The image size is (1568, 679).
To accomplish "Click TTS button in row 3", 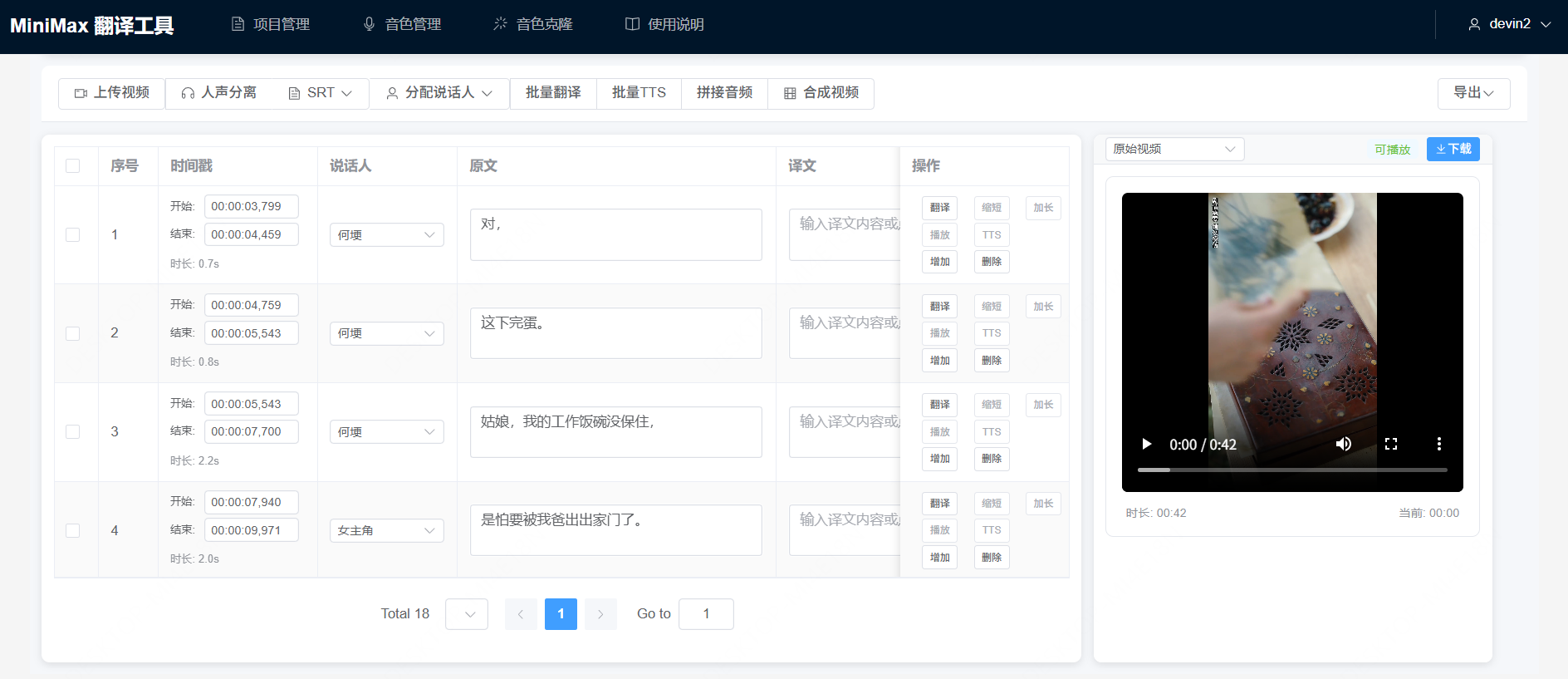I will [x=992, y=432].
